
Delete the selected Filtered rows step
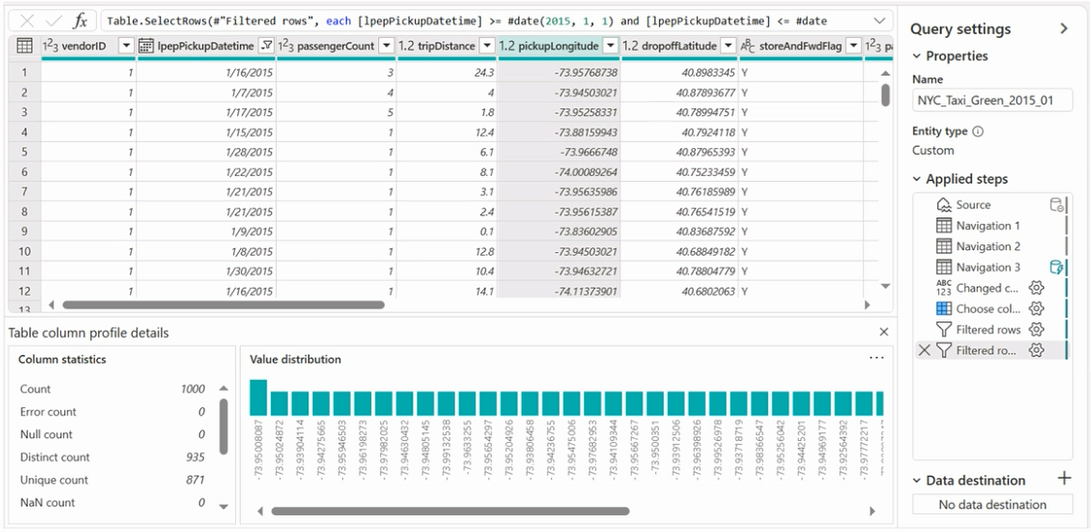(924, 350)
